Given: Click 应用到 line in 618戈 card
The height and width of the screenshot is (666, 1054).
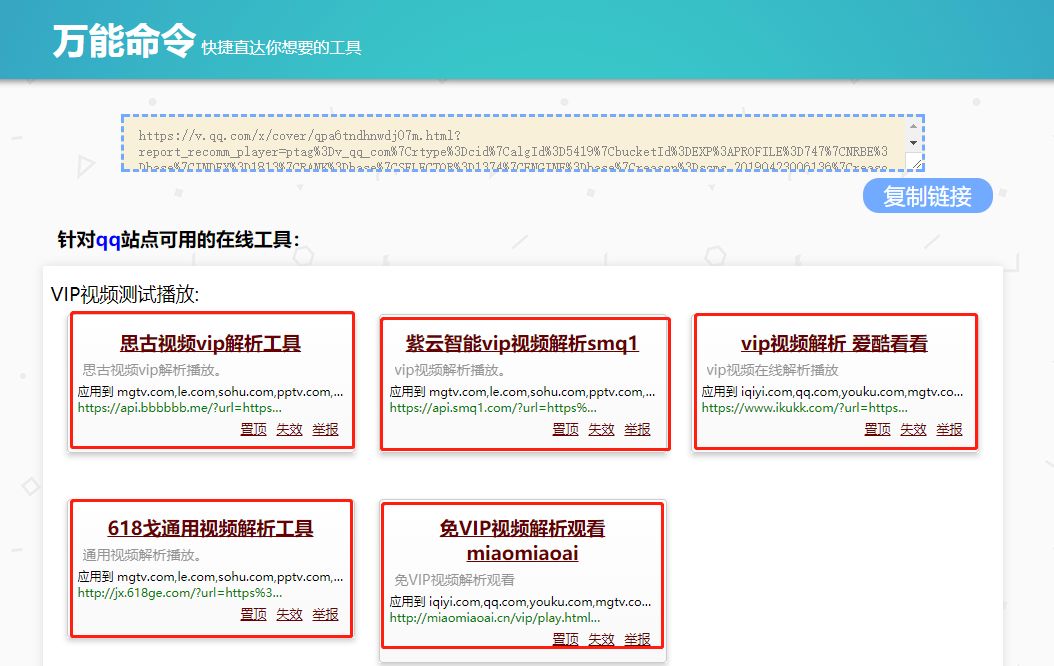Looking at the screenshot, I should click(210, 576).
